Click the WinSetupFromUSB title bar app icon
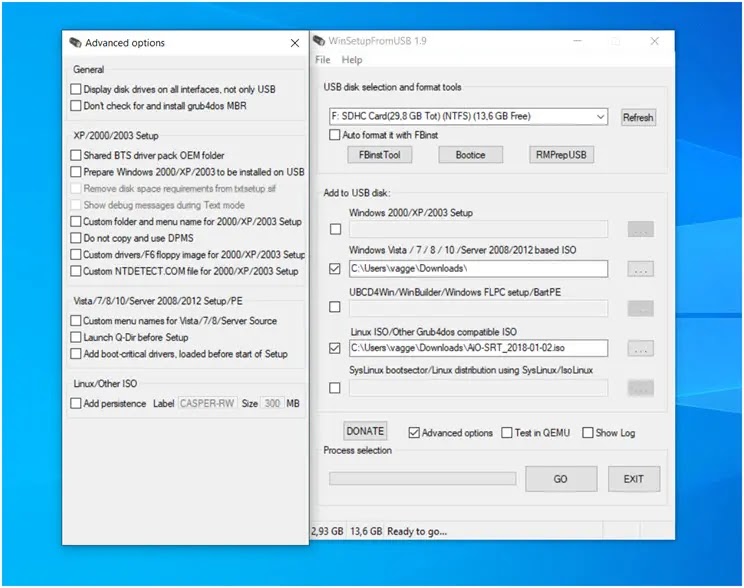 pyautogui.click(x=319, y=41)
